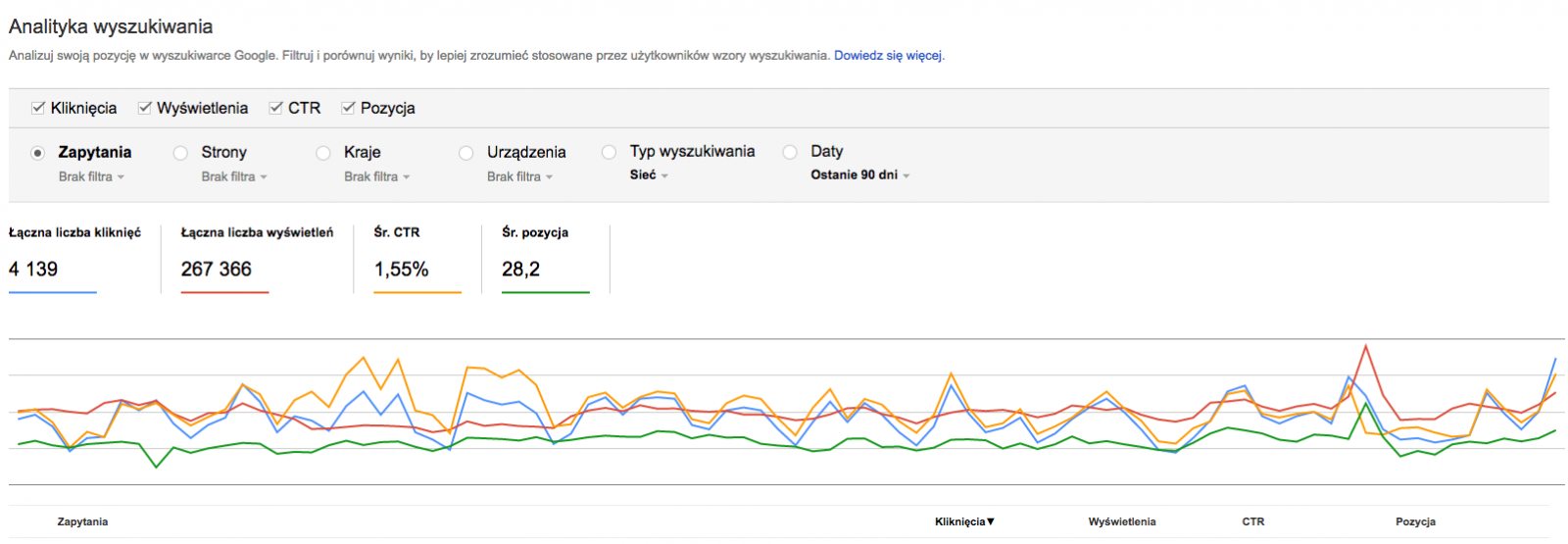1568x544 pixels.
Task: Click the Śr. pozycja label
Action: (x=534, y=232)
